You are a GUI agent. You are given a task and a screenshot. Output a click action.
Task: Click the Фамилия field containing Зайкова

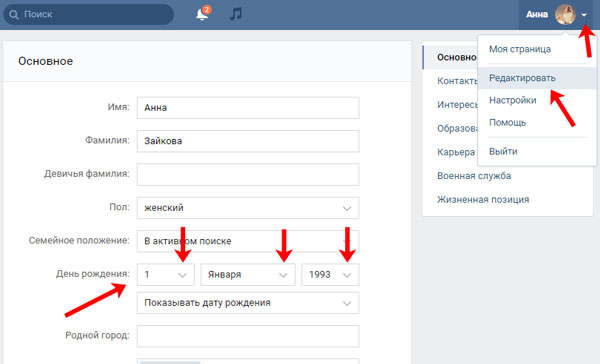248,141
